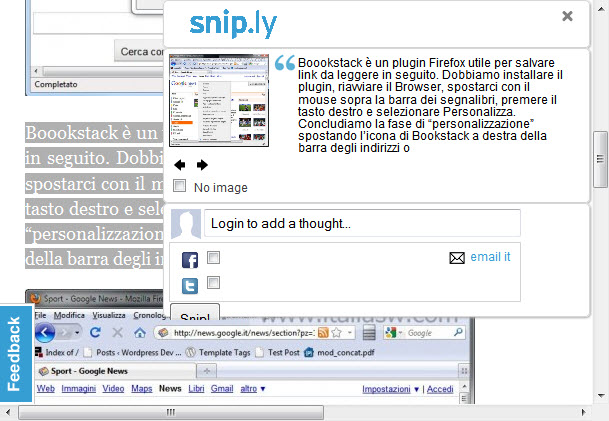Show previous image with left arrow
Image resolution: width=609 pixels, height=421 pixels.
click(x=179, y=165)
